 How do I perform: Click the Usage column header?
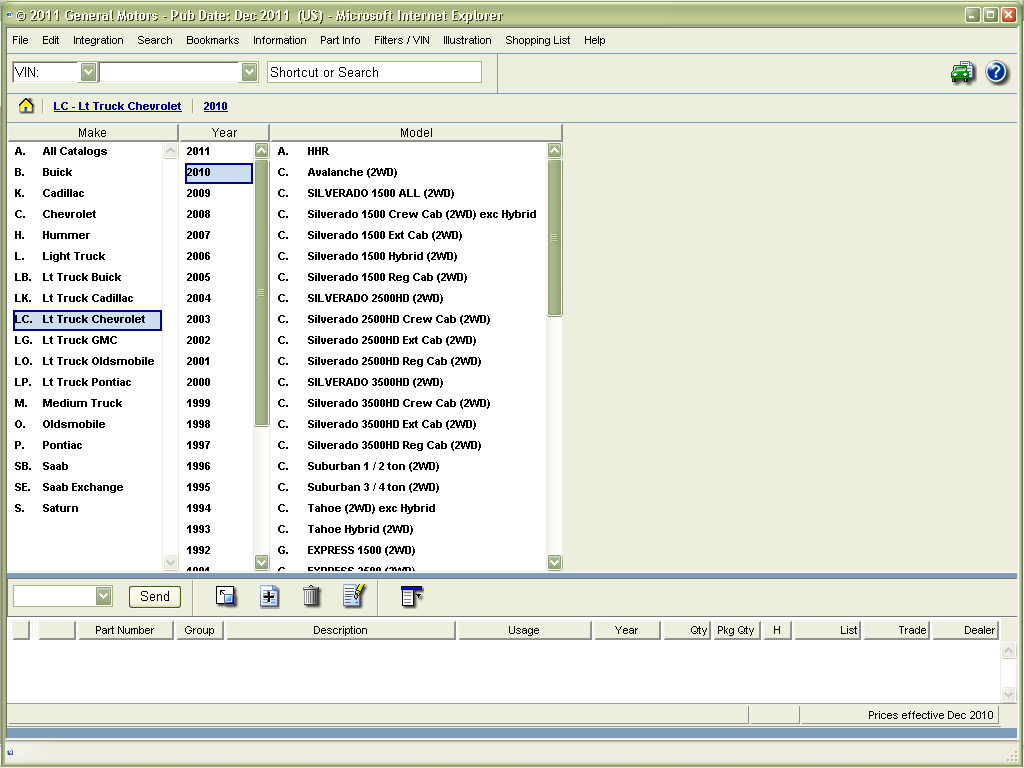point(524,630)
